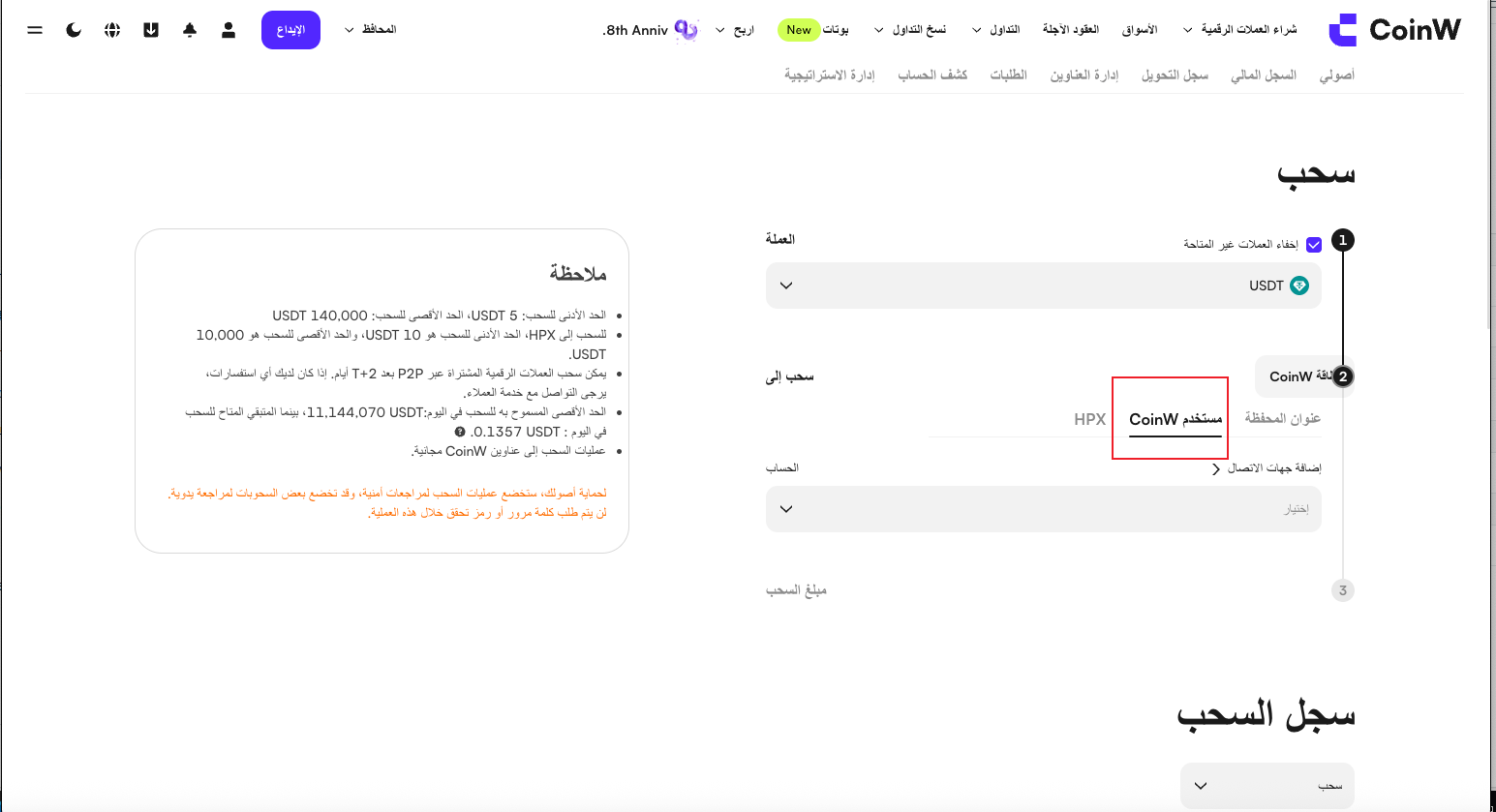
Task: Open the user profile icon
Action: pyautogui.click(x=229, y=30)
